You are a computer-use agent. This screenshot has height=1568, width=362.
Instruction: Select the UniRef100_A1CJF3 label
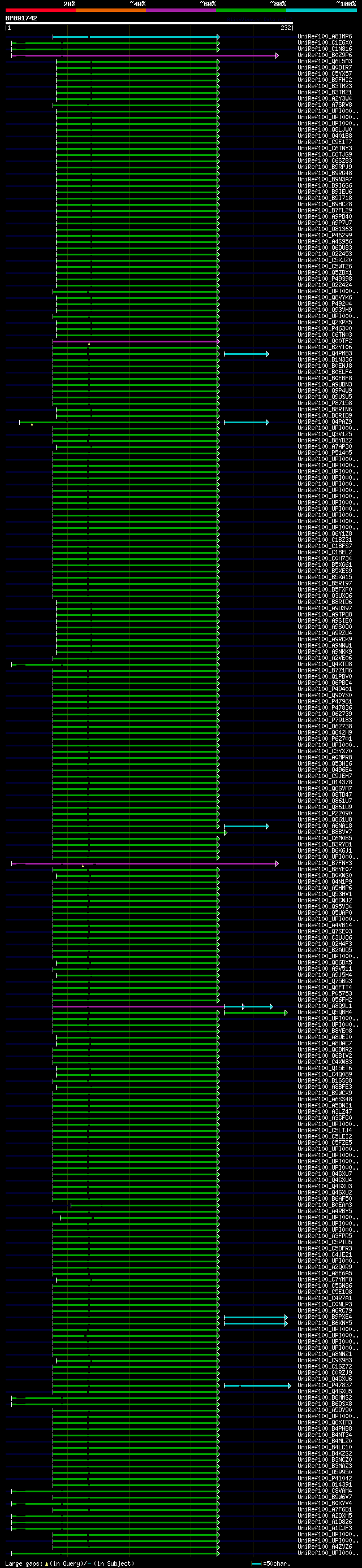tap(325, 1528)
